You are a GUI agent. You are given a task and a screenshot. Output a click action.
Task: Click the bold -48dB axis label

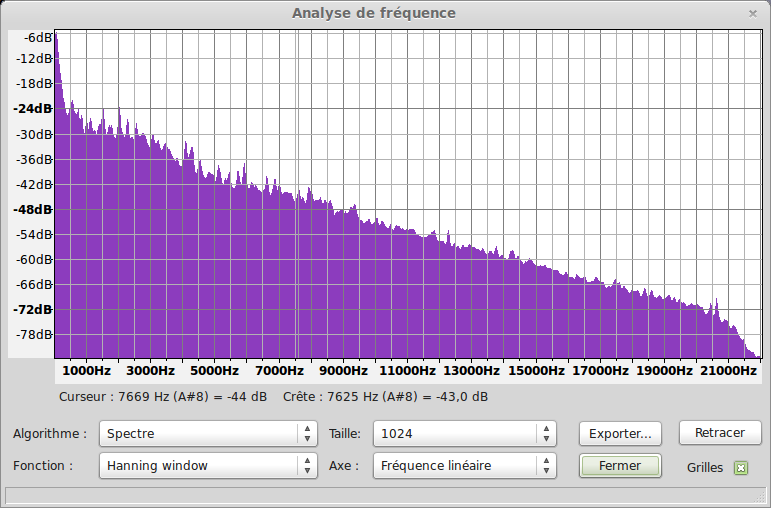tap(32, 209)
